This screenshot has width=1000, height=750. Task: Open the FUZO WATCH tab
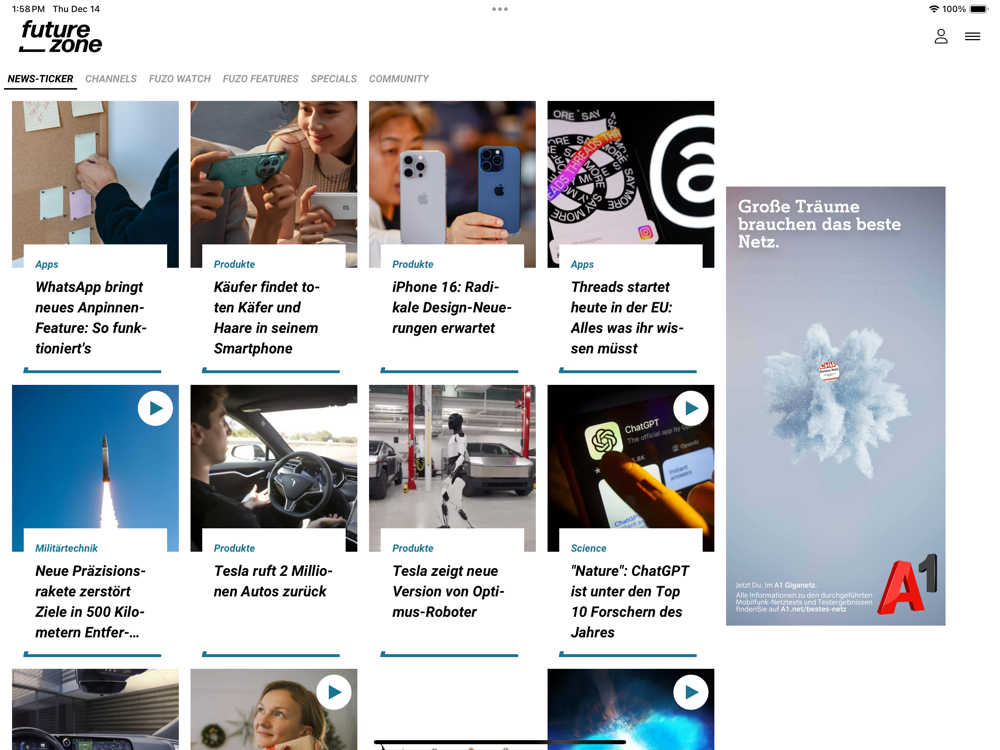[x=180, y=78]
